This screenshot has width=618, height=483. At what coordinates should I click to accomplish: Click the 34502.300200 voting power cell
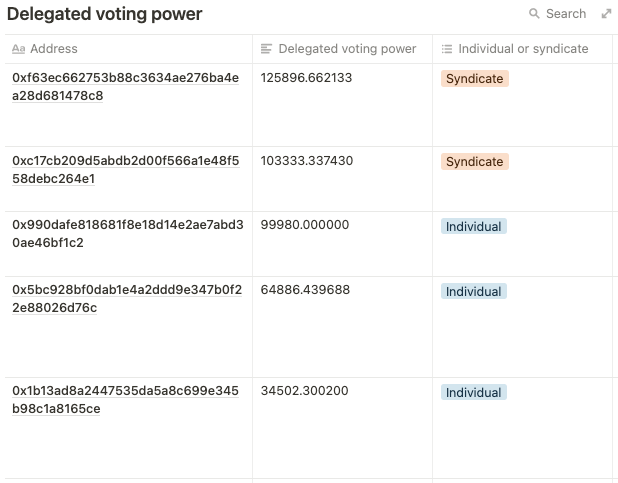tap(304, 391)
